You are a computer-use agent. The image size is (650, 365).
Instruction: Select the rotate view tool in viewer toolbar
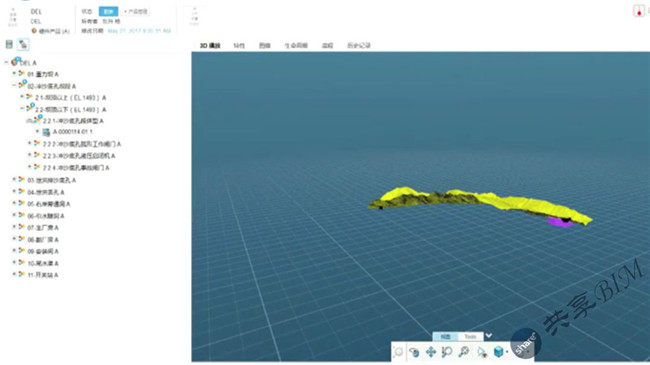tap(414, 352)
